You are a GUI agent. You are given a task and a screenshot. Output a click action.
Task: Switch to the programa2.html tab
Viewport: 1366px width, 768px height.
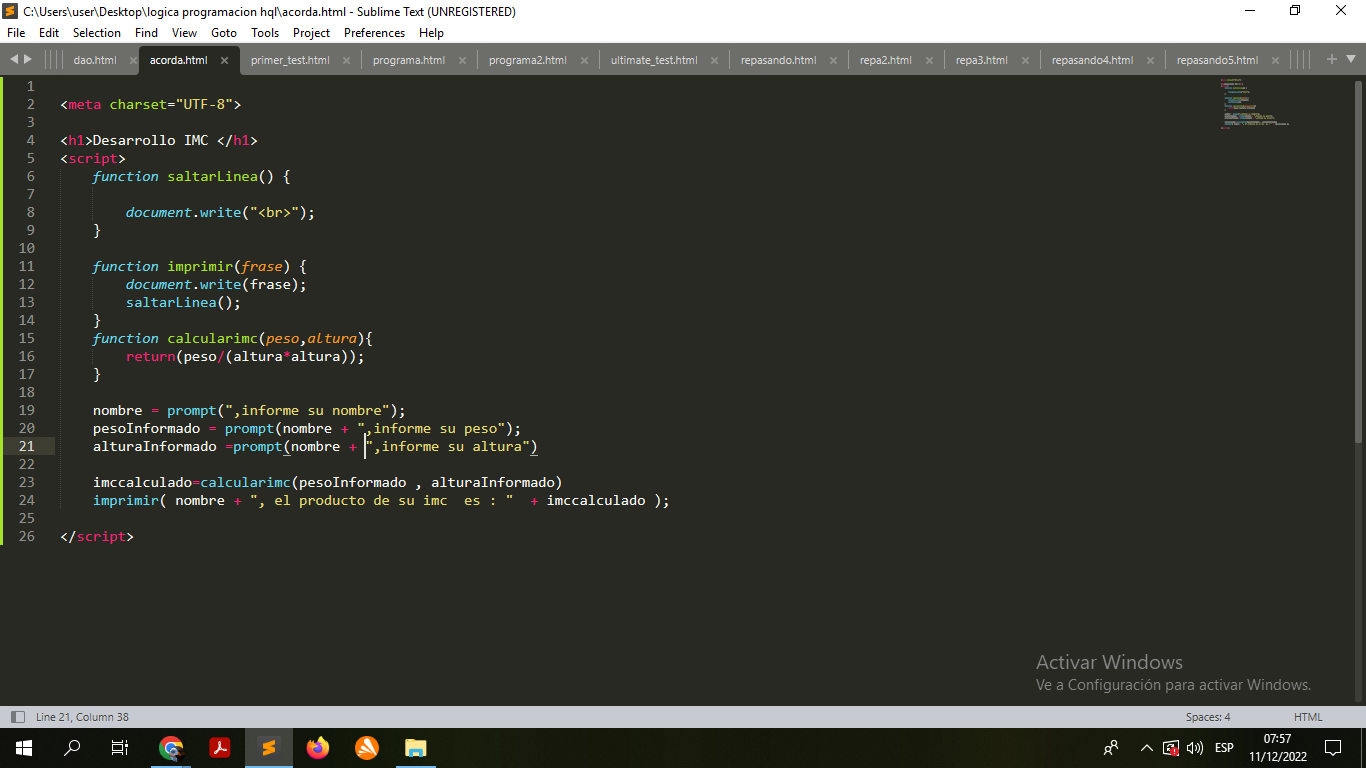[x=528, y=60]
